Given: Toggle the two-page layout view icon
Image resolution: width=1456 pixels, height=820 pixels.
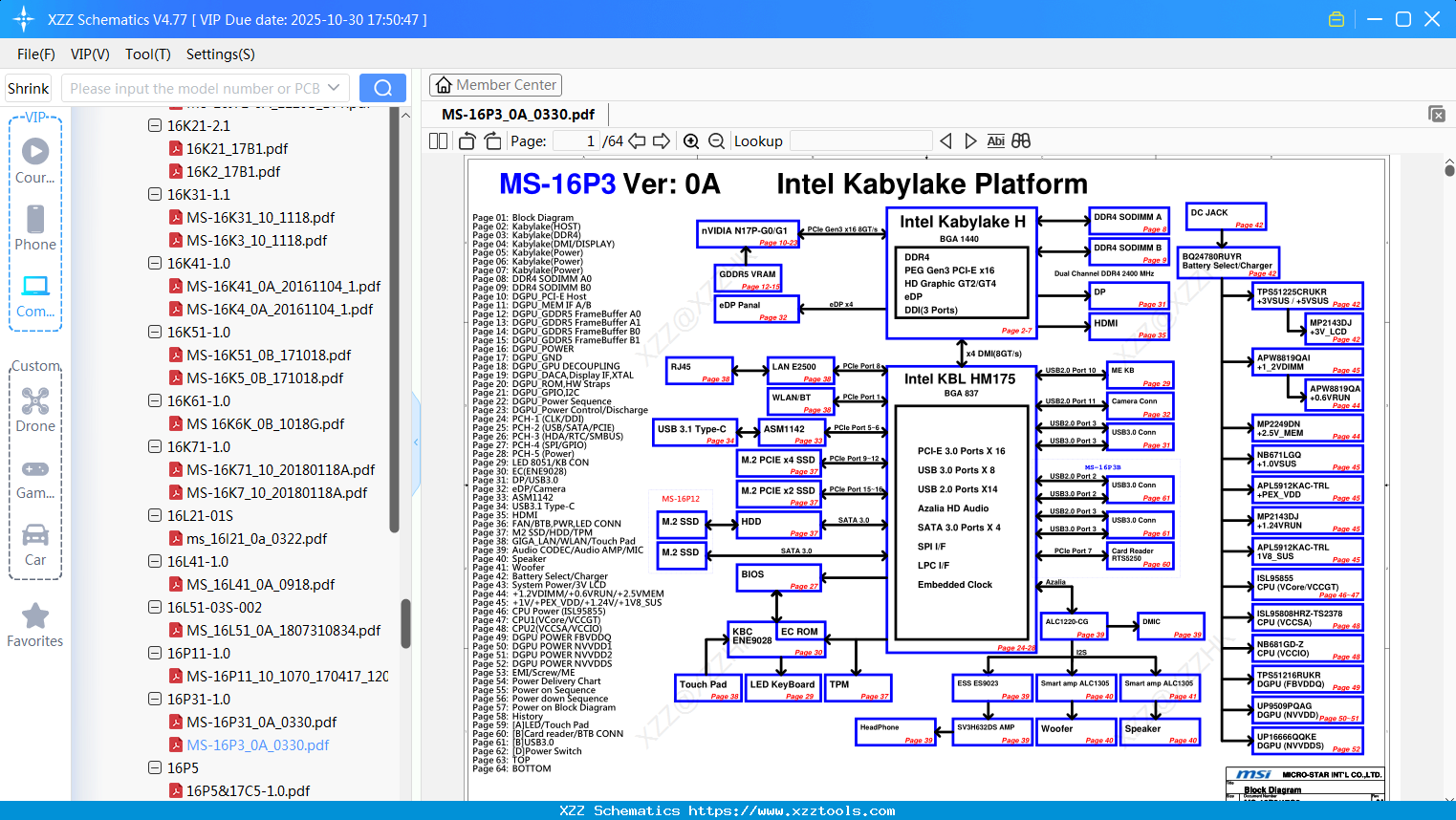Looking at the screenshot, I should [x=439, y=141].
